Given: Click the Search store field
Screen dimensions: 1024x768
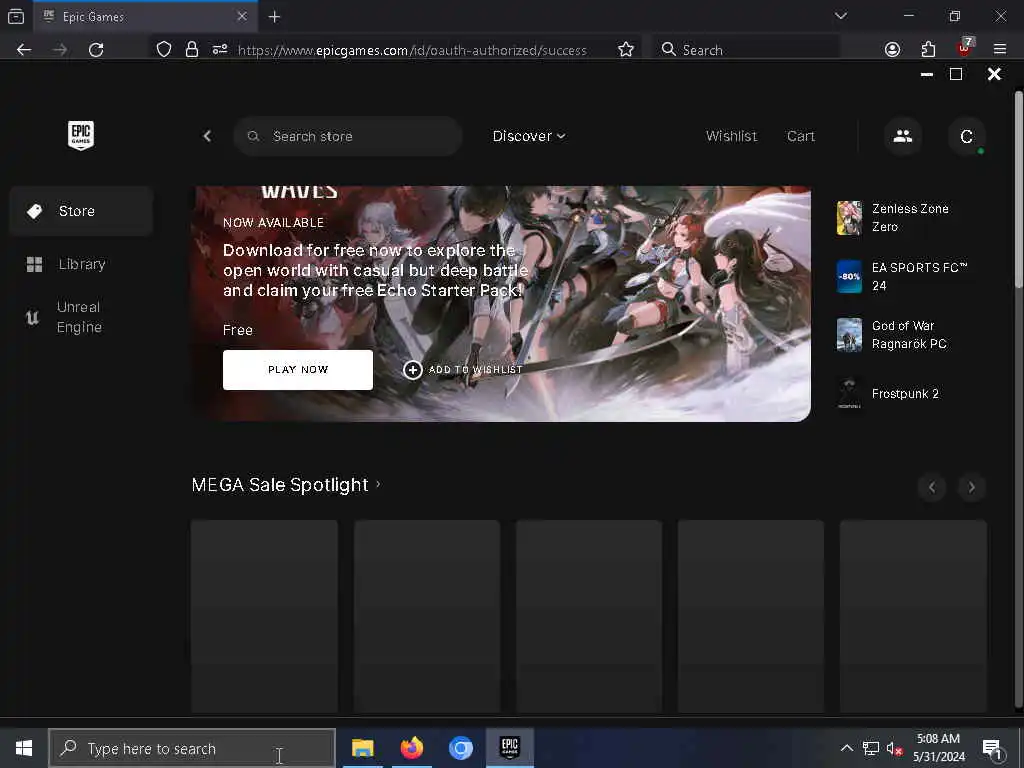Looking at the screenshot, I should tap(347, 136).
